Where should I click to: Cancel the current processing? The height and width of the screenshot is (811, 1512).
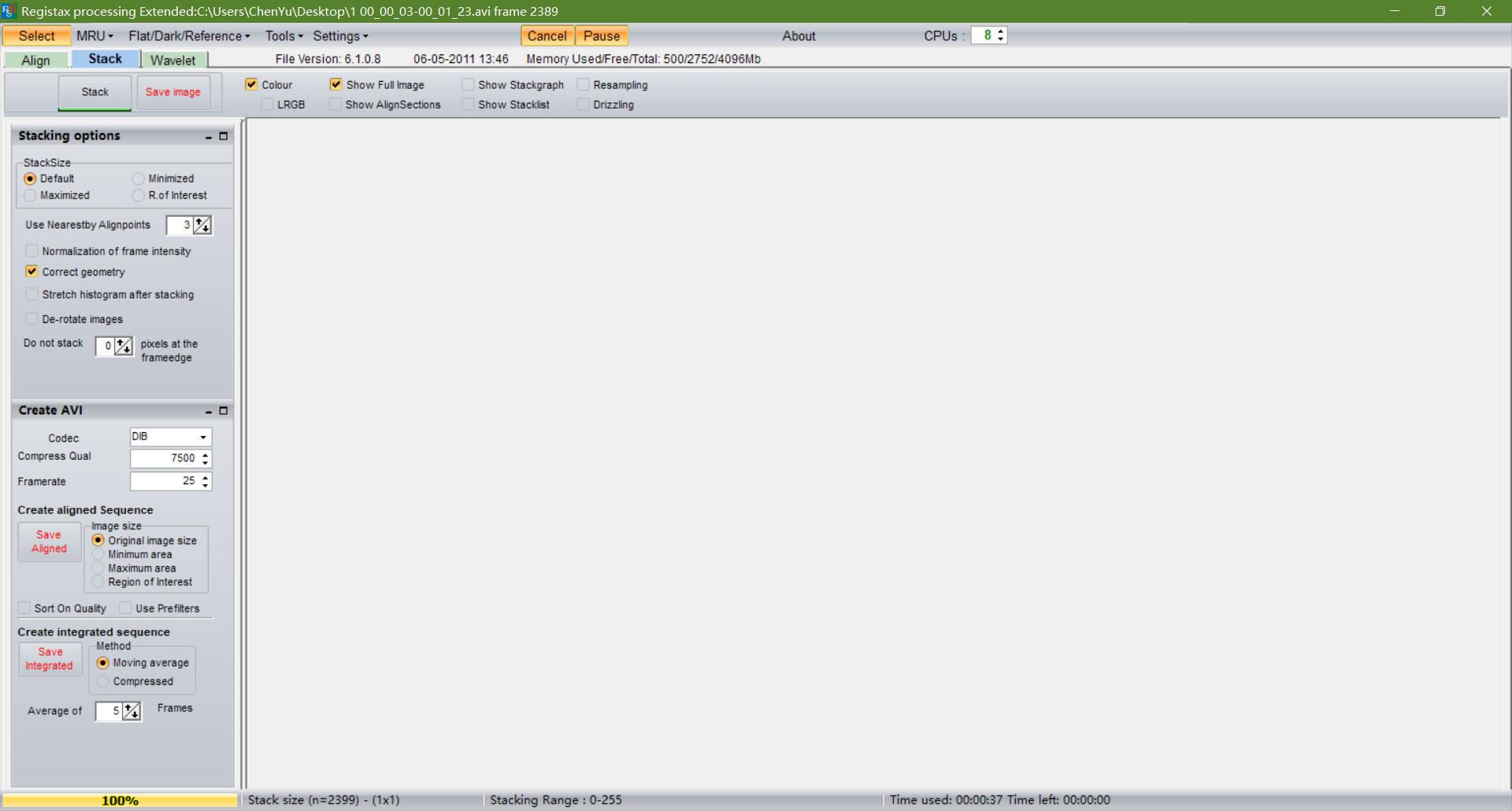tap(547, 36)
